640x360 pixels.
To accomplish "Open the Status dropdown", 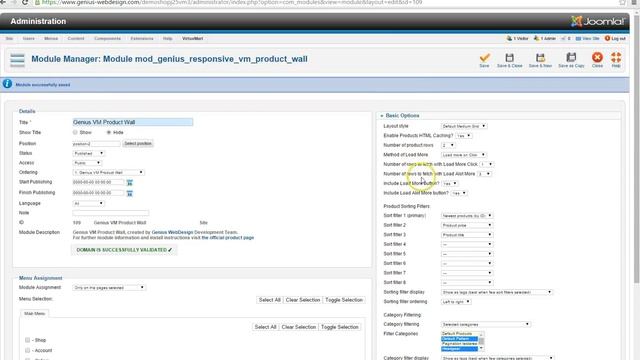I will pos(89,153).
